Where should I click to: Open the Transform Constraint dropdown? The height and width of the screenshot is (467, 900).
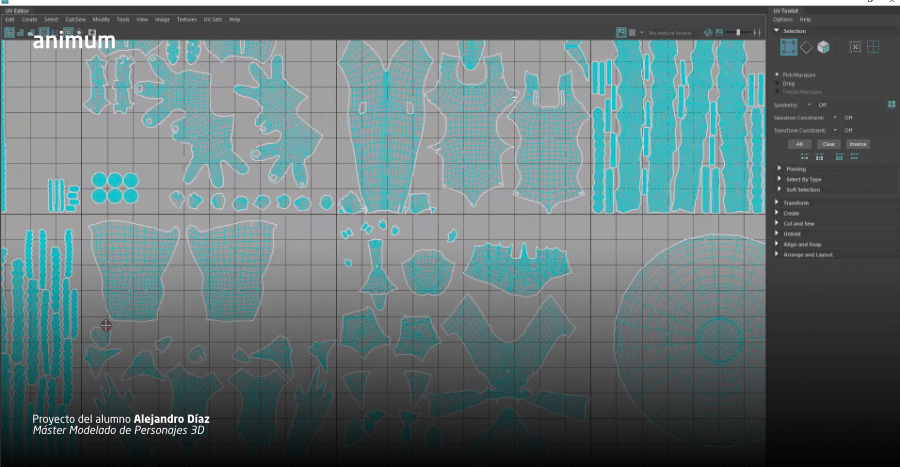pos(835,130)
